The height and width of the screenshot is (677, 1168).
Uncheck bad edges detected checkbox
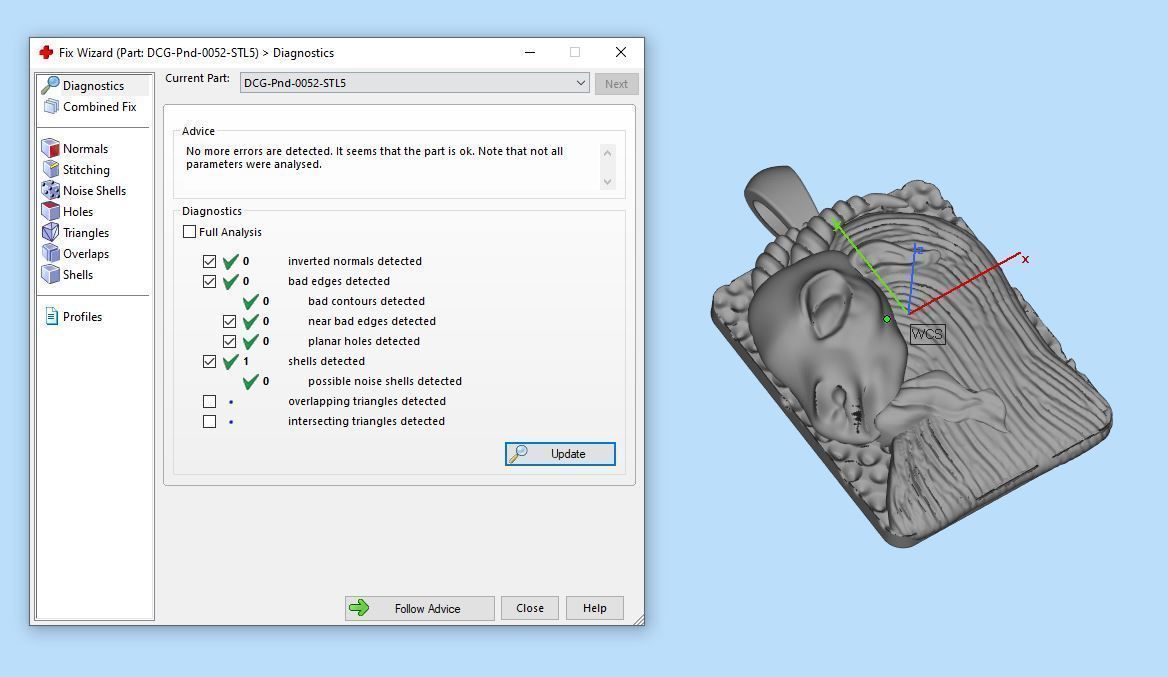(209, 282)
